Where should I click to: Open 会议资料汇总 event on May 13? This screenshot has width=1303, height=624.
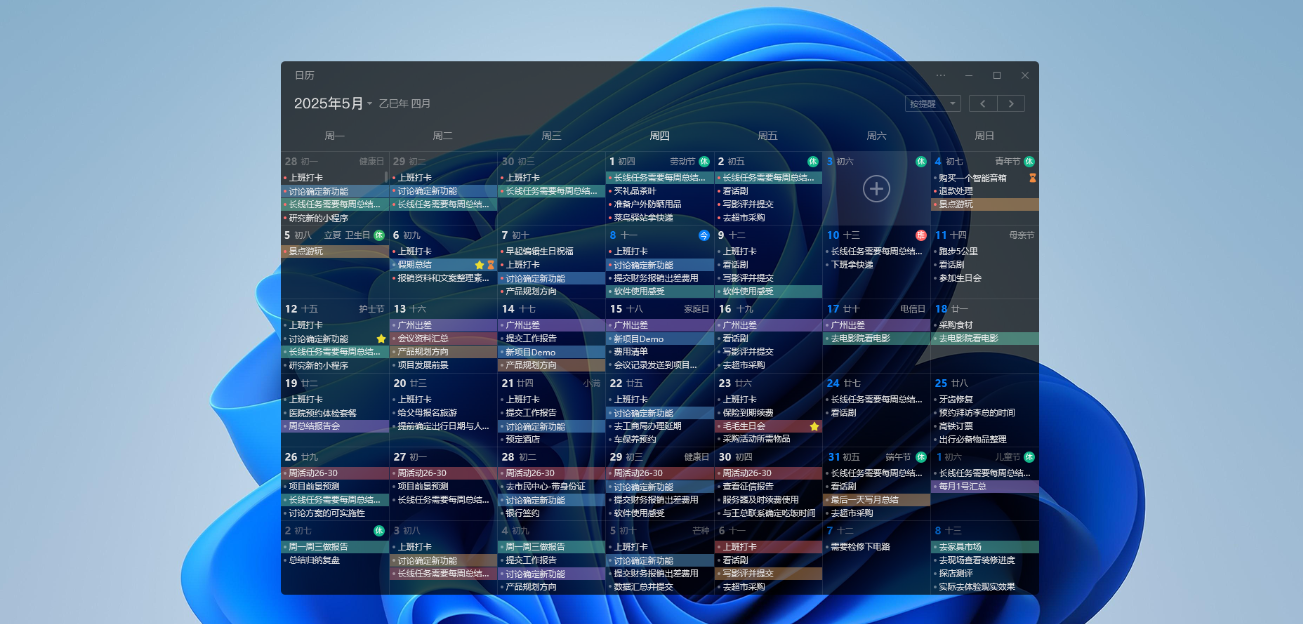point(443,339)
